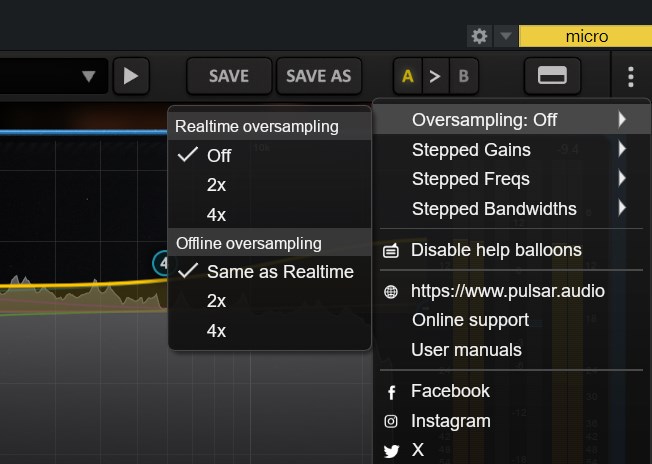
Task: Open the Stepped Bandwidths submenu
Action: [x=494, y=209]
